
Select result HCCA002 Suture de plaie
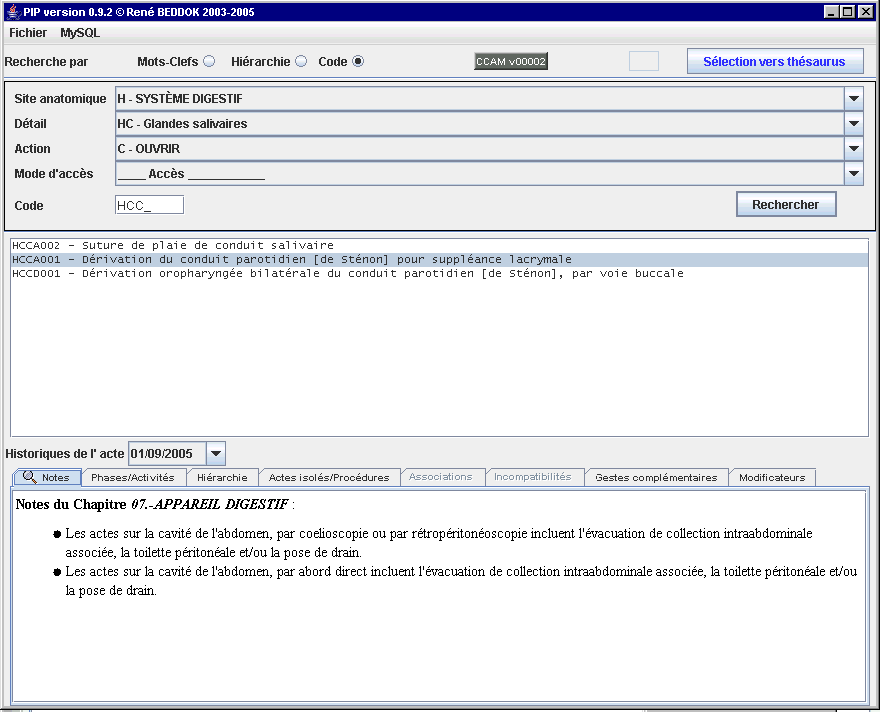click(x=439, y=246)
